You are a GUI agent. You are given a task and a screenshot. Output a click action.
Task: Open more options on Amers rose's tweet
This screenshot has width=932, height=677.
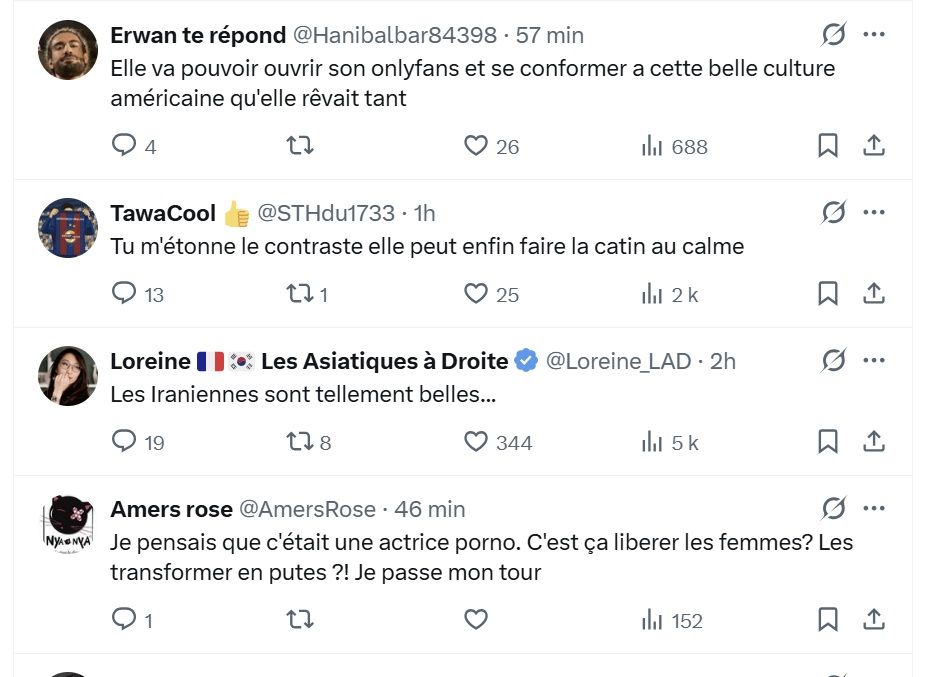click(874, 509)
